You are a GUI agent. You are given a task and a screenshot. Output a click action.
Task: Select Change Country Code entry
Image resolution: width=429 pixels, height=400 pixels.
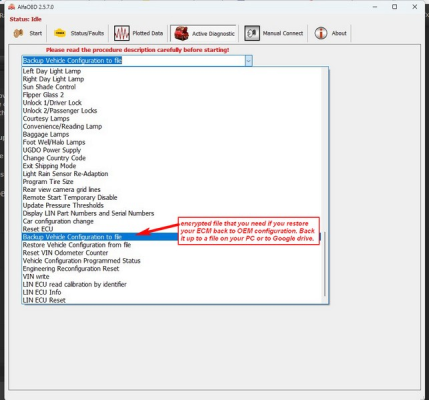click(54, 158)
